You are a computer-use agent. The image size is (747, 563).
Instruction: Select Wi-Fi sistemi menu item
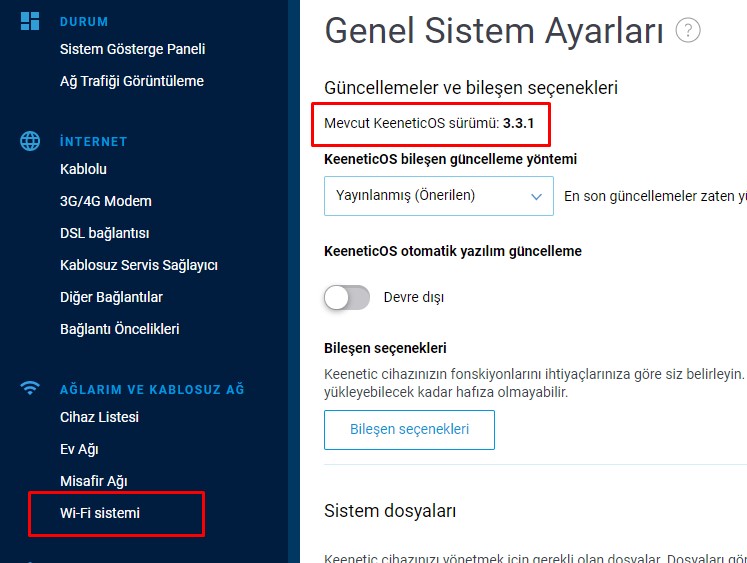pyautogui.click(x=100, y=513)
